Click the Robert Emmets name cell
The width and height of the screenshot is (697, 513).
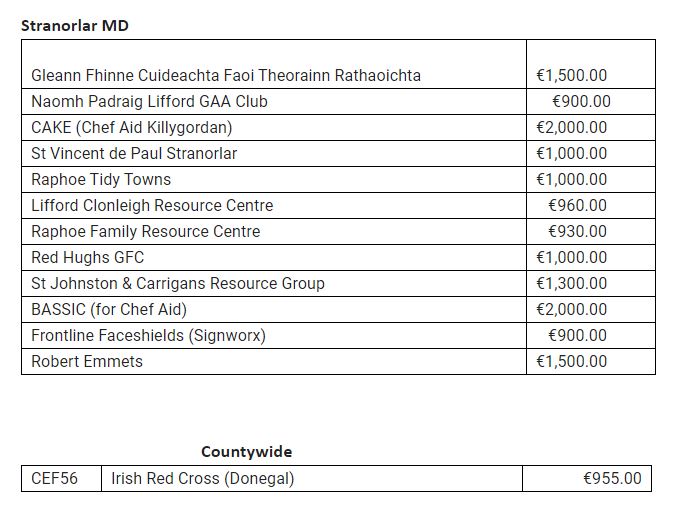pyautogui.click(x=87, y=361)
